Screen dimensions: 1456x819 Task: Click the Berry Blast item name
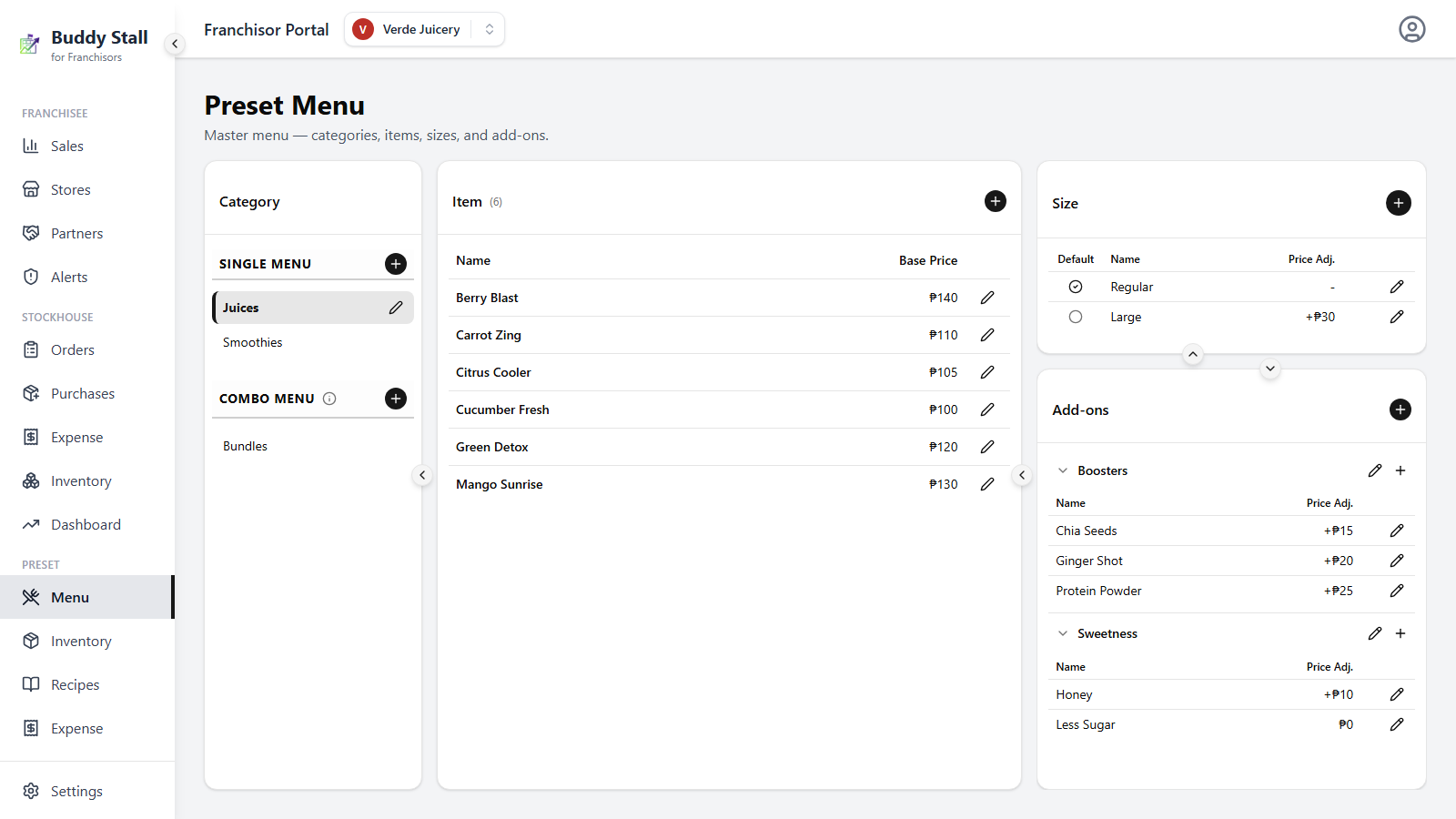[x=487, y=298]
